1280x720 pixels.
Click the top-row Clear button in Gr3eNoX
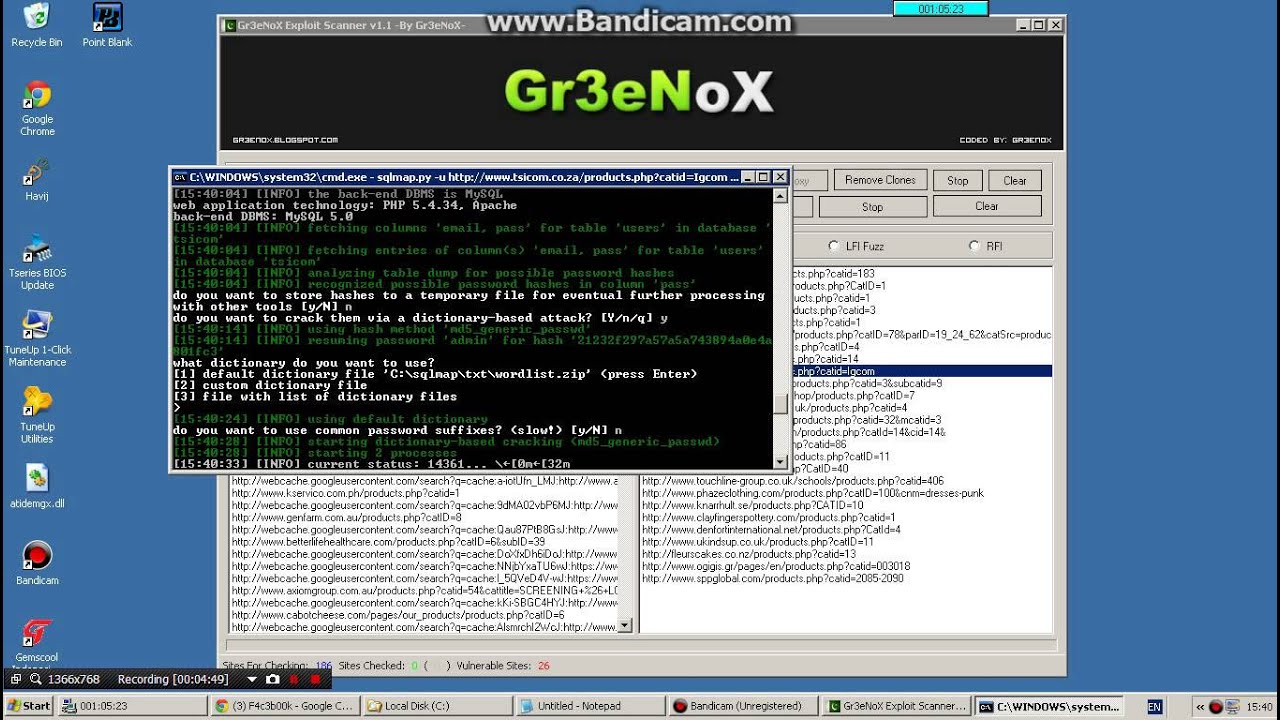[1015, 181]
